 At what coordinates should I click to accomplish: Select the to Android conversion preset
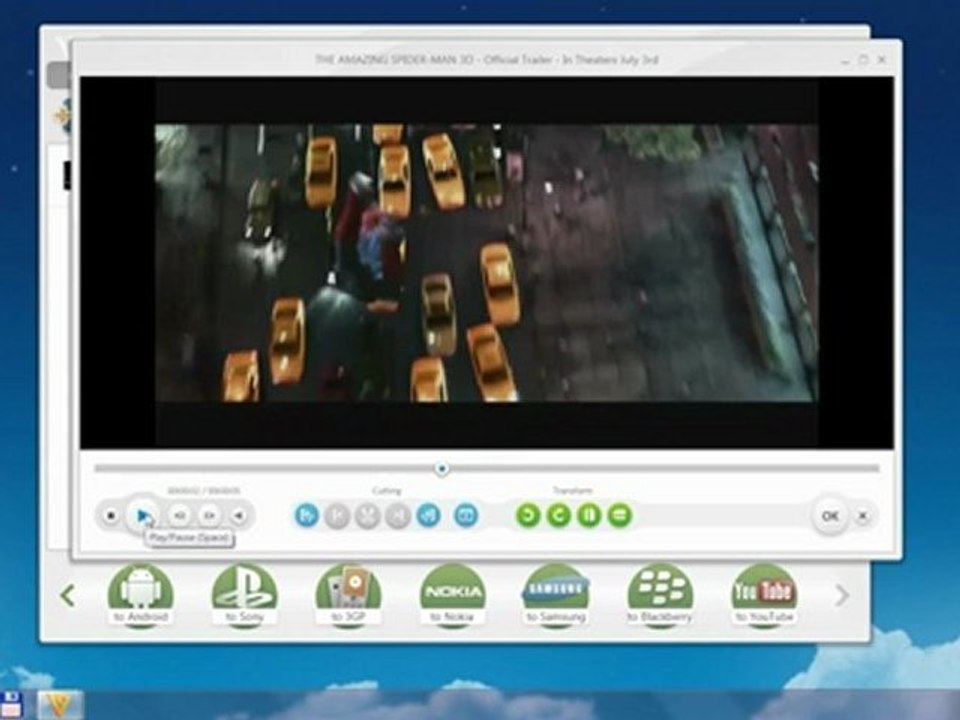141,595
